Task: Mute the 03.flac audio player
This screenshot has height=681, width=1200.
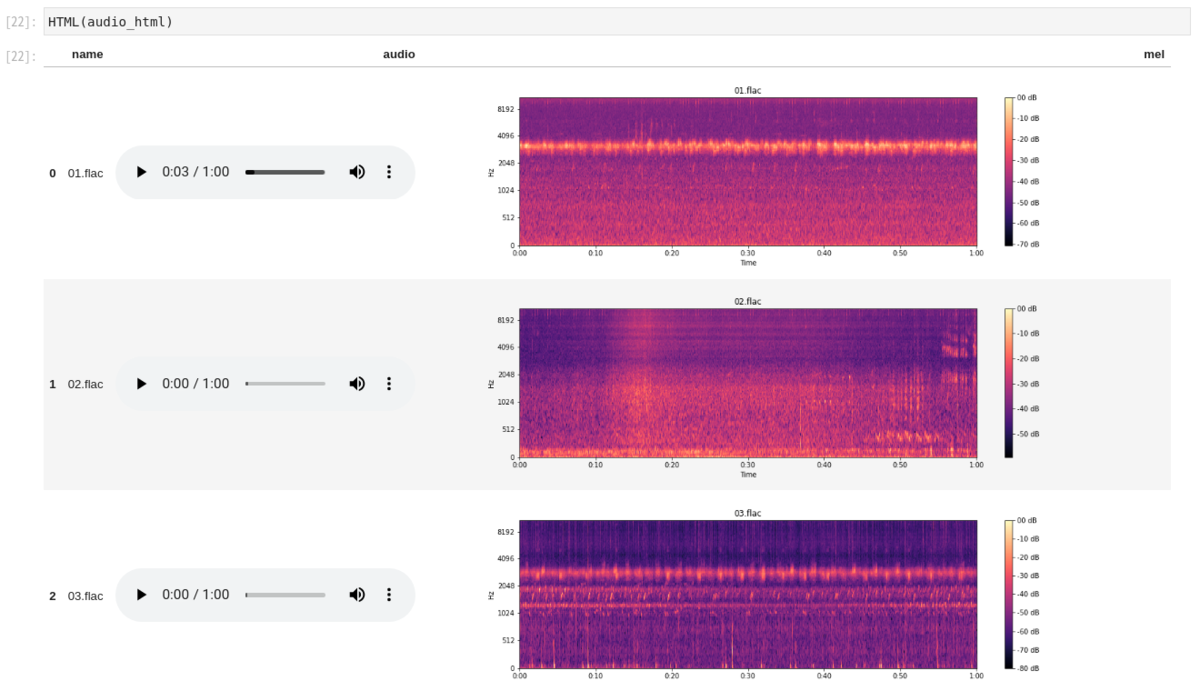Action: [357, 595]
